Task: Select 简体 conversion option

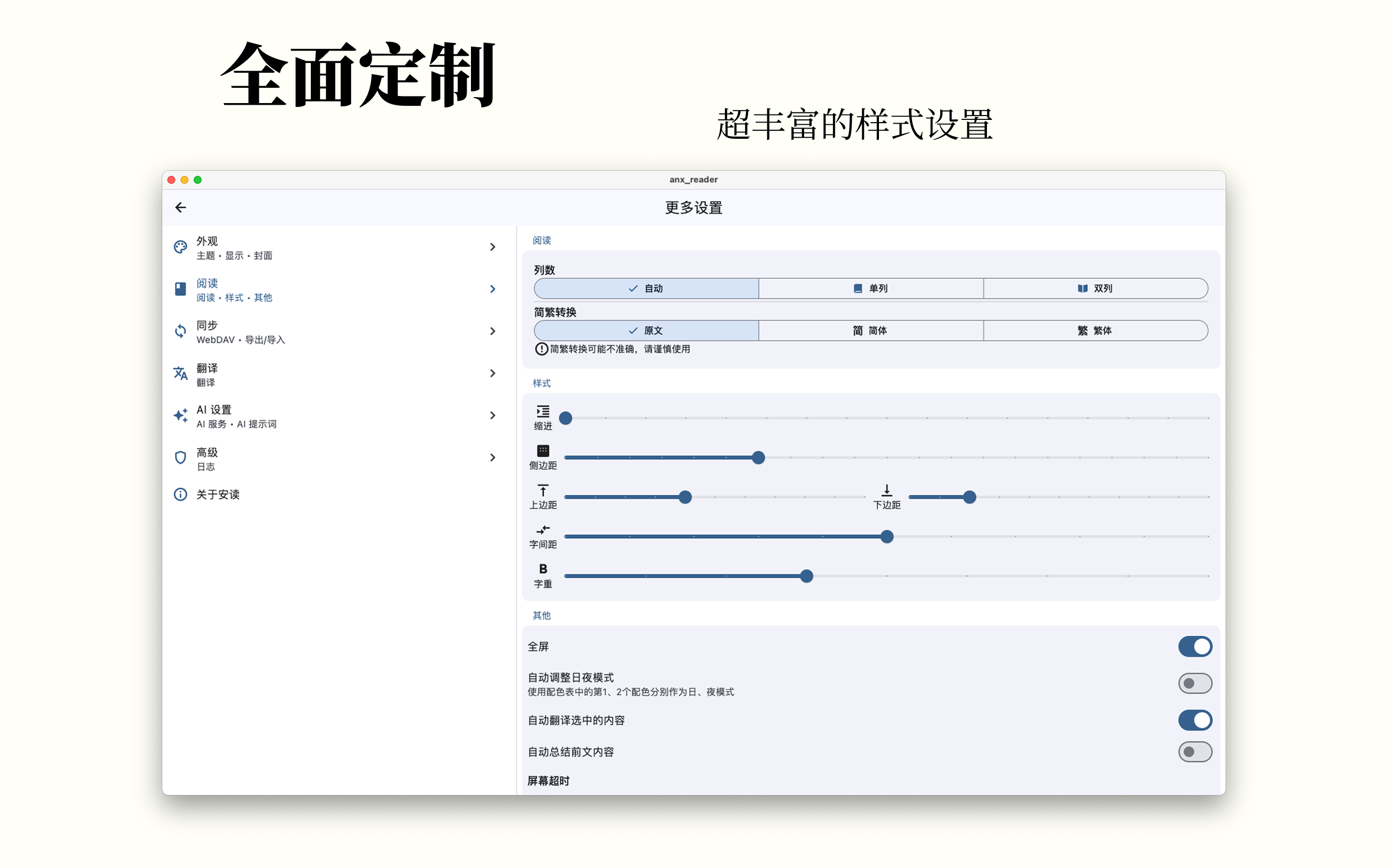Action: [870, 330]
